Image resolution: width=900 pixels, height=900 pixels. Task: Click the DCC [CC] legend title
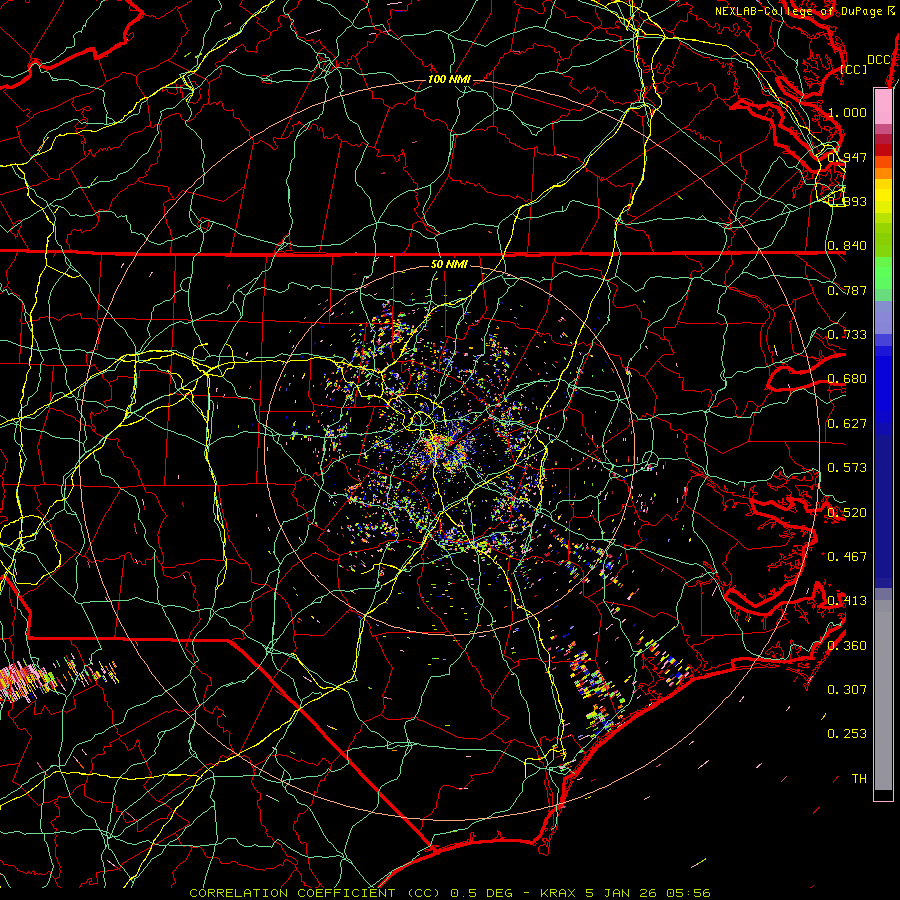pos(866,64)
